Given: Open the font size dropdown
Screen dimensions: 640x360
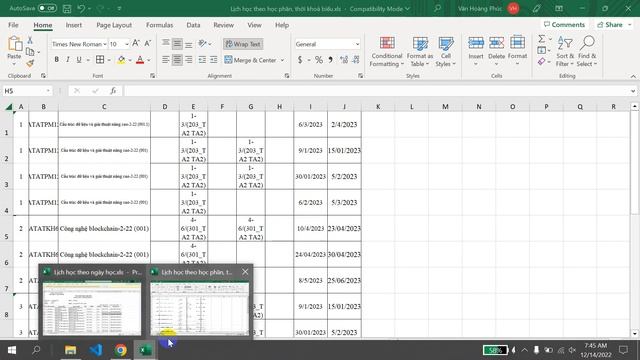Looking at the screenshot, I should point(127,44).
